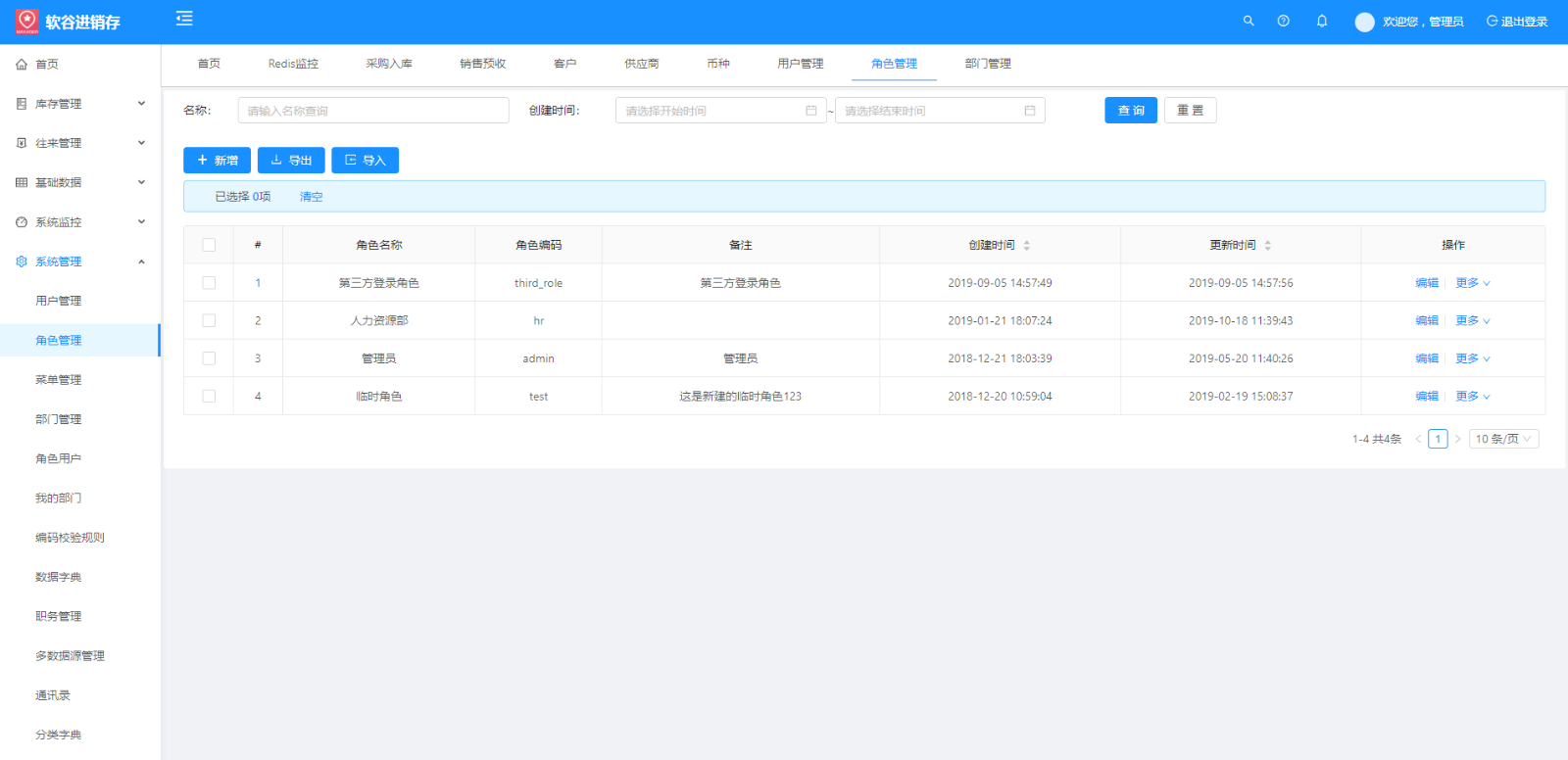Click 清空 to clear the selection
This screenshot has width=1568, height=760.
tap(311, 197)
